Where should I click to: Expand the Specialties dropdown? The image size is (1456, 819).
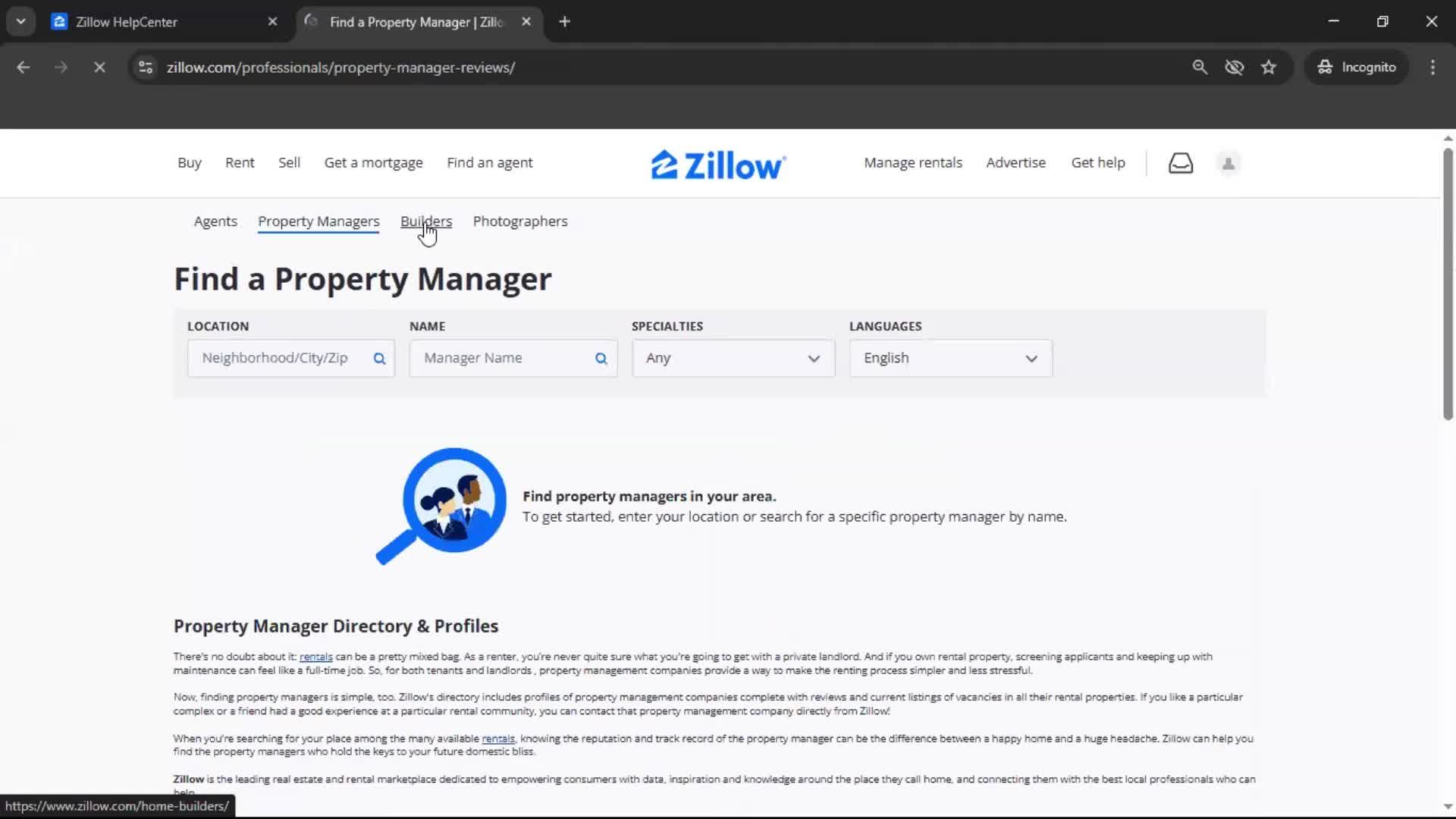(x=733, y=359)
